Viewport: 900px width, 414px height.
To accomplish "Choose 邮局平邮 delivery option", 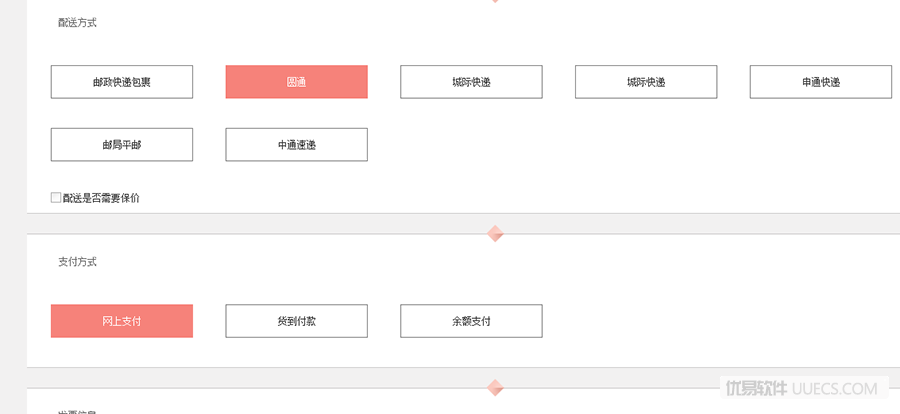I will coord(122,145).
